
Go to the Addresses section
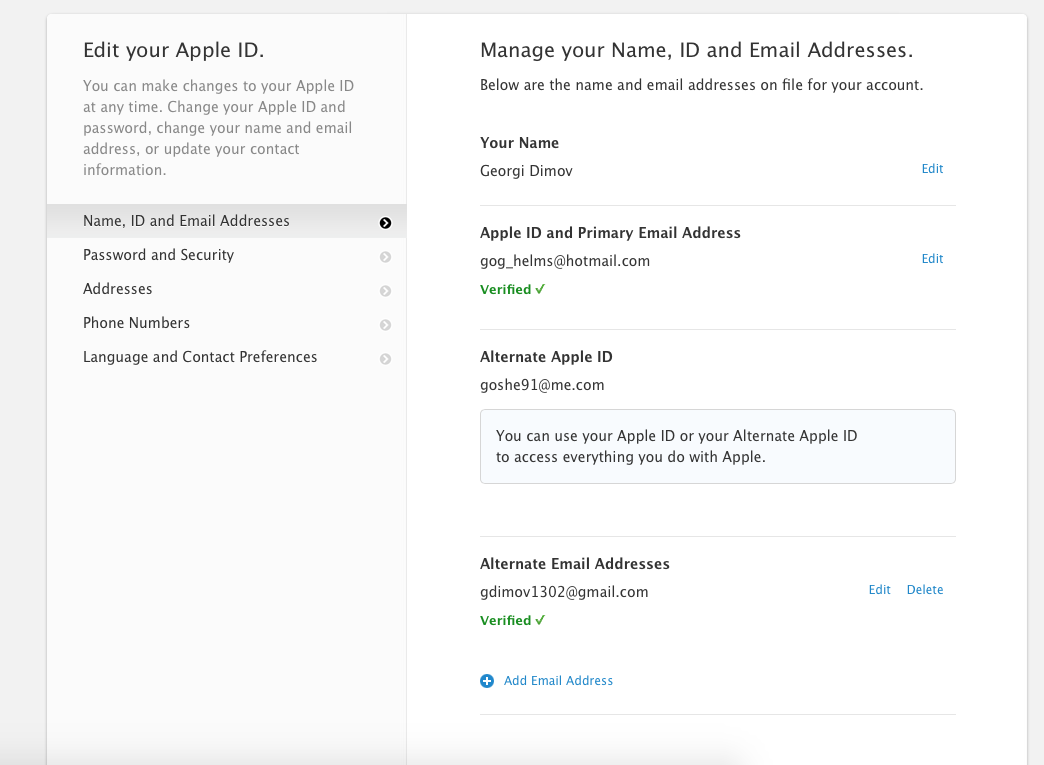point(118,289)
